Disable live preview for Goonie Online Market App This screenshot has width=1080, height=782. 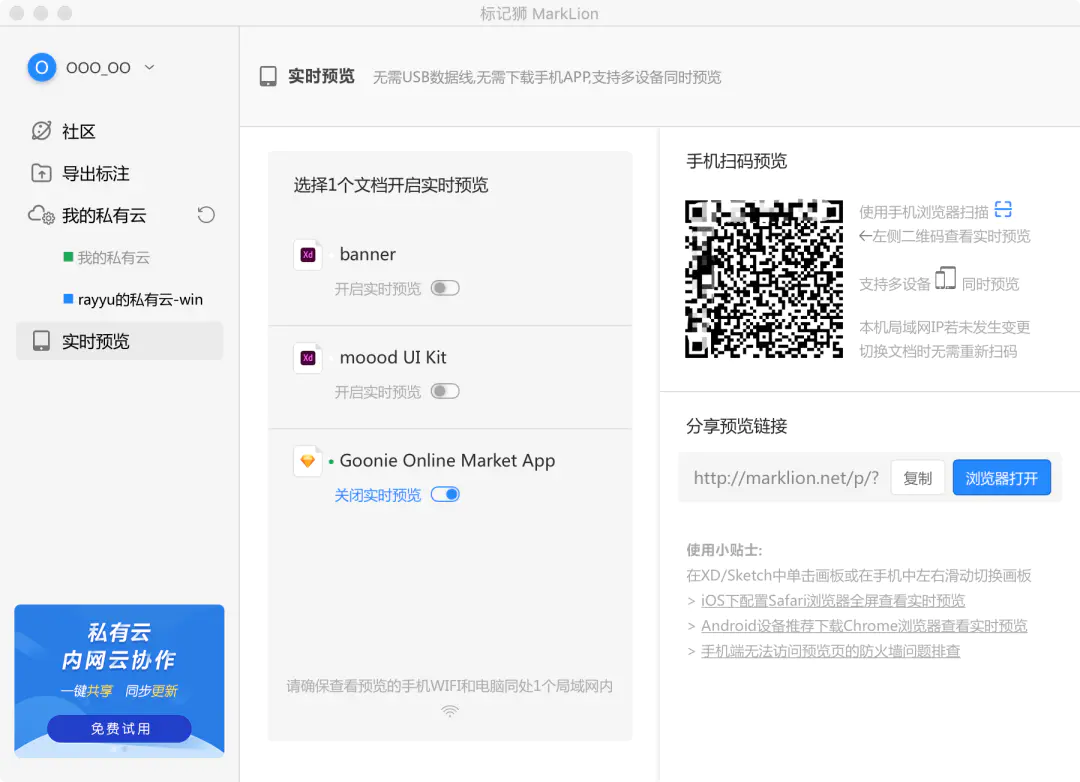point(445,494)
